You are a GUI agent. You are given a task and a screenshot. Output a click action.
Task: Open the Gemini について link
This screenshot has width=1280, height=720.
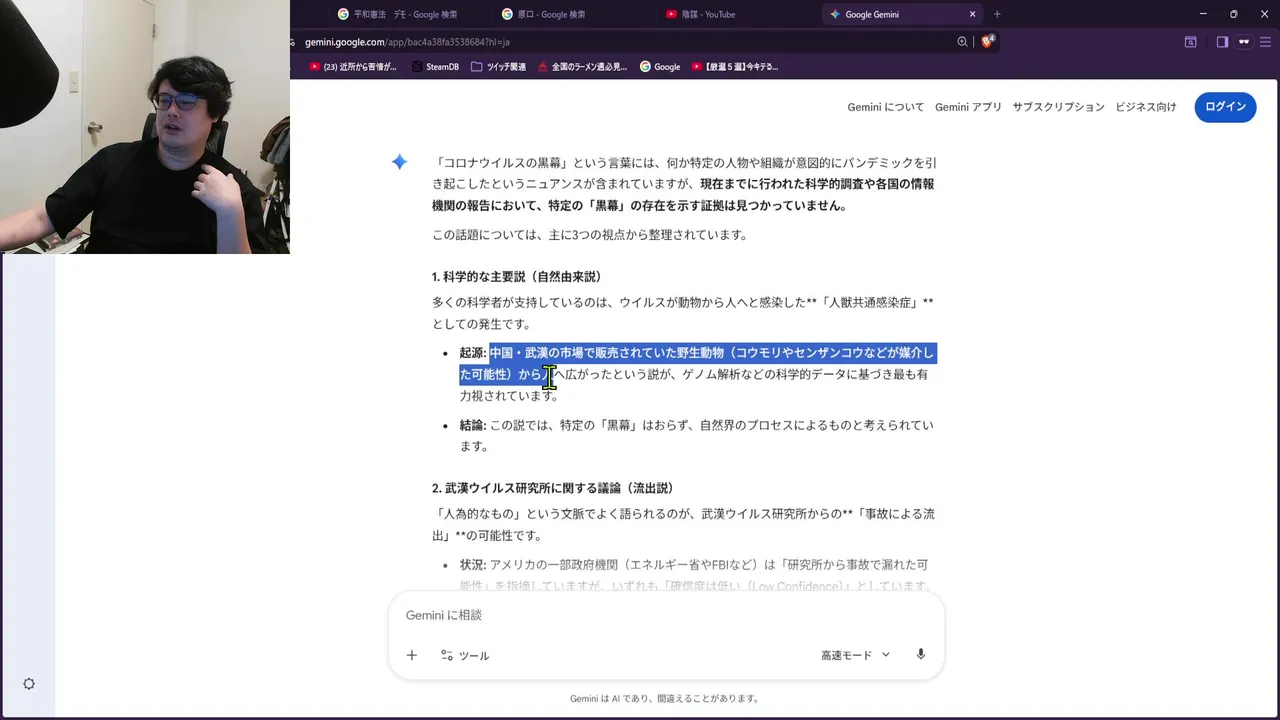point(886,107)
